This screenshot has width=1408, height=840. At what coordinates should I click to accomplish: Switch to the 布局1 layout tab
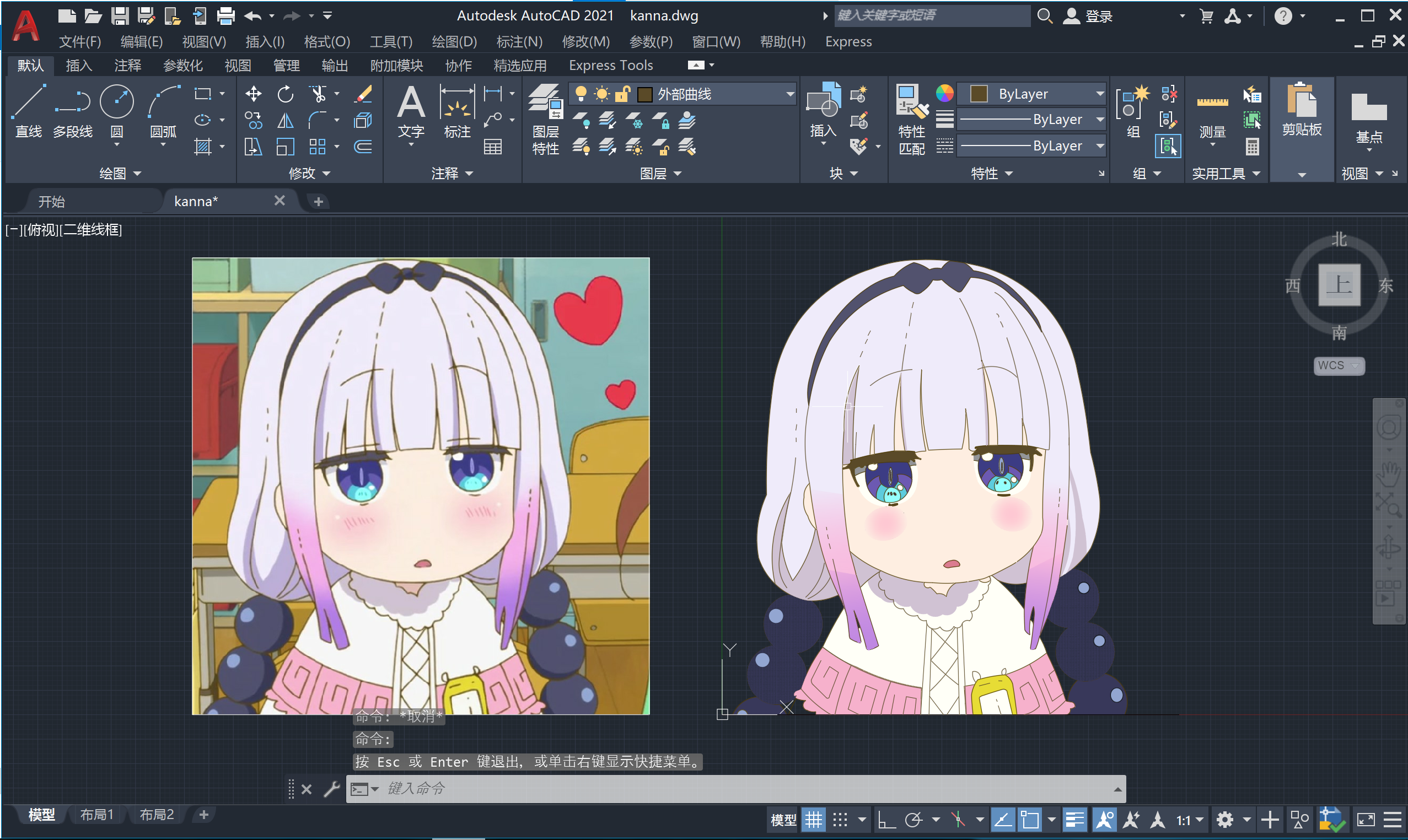[97, 815]
